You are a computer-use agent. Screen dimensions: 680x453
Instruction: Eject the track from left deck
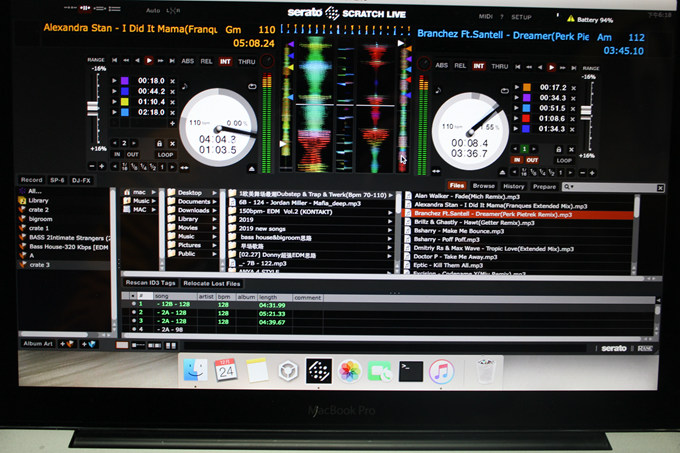(252, 169)
